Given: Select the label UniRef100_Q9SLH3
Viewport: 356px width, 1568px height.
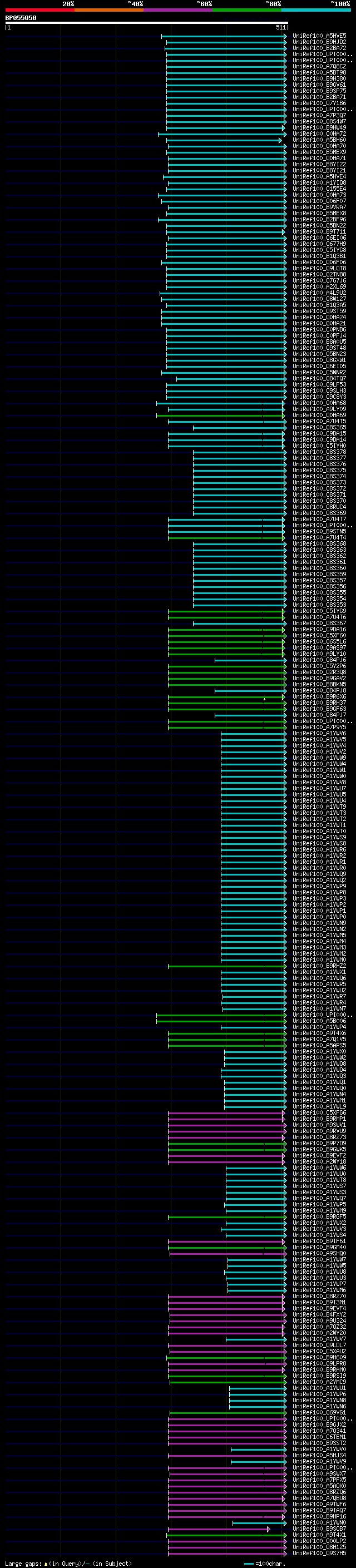Looking at the screenshot, I should pos(319,391).
